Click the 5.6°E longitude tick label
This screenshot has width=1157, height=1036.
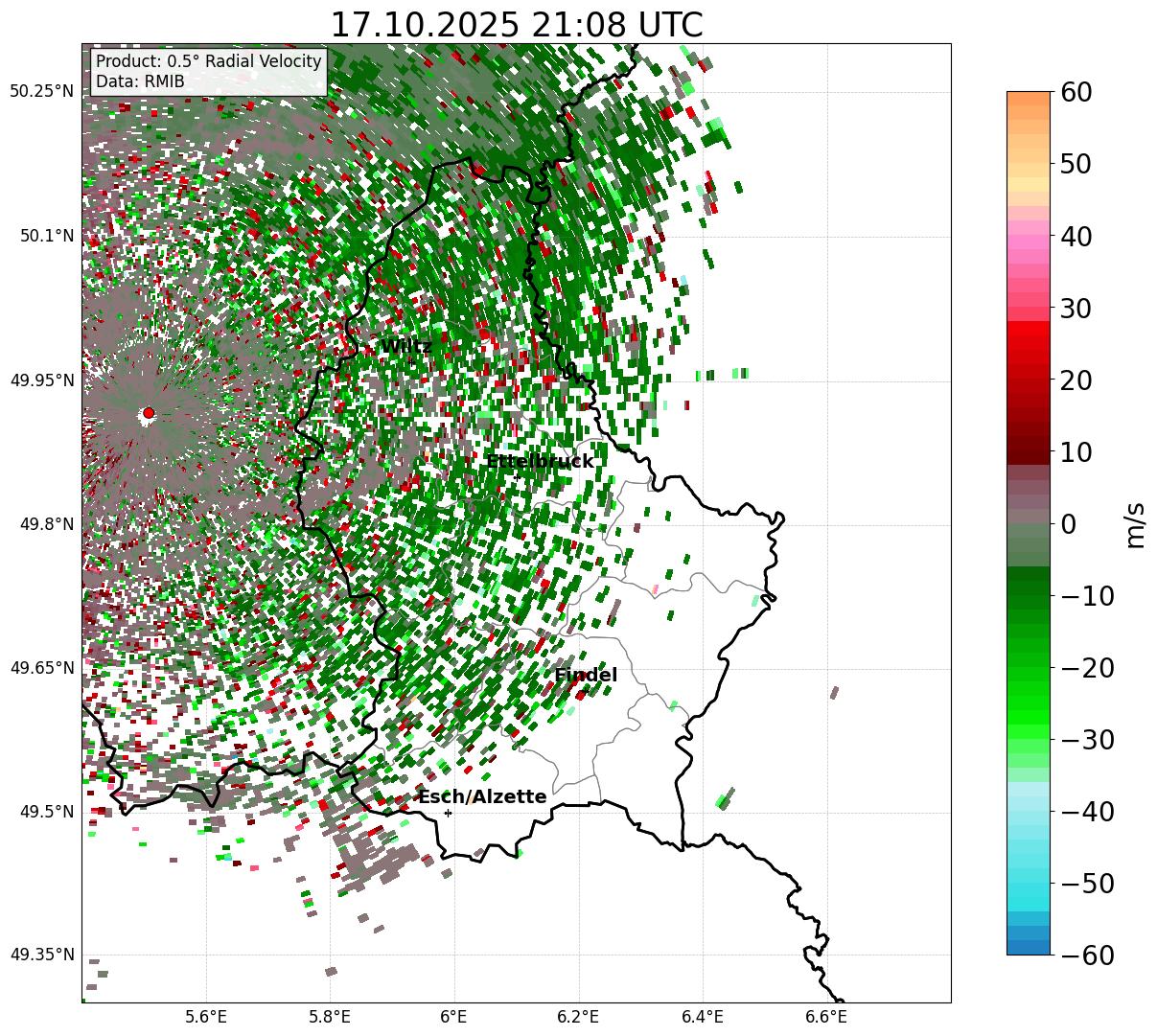pyautogui.click(x=205, y=1016)
